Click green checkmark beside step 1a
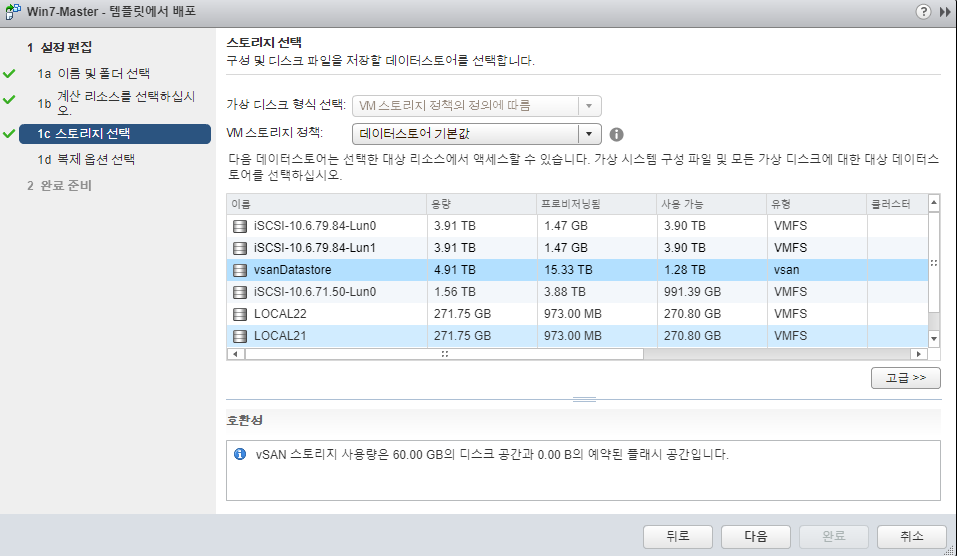This screenshot has width=957, height=556. [9, 74]
